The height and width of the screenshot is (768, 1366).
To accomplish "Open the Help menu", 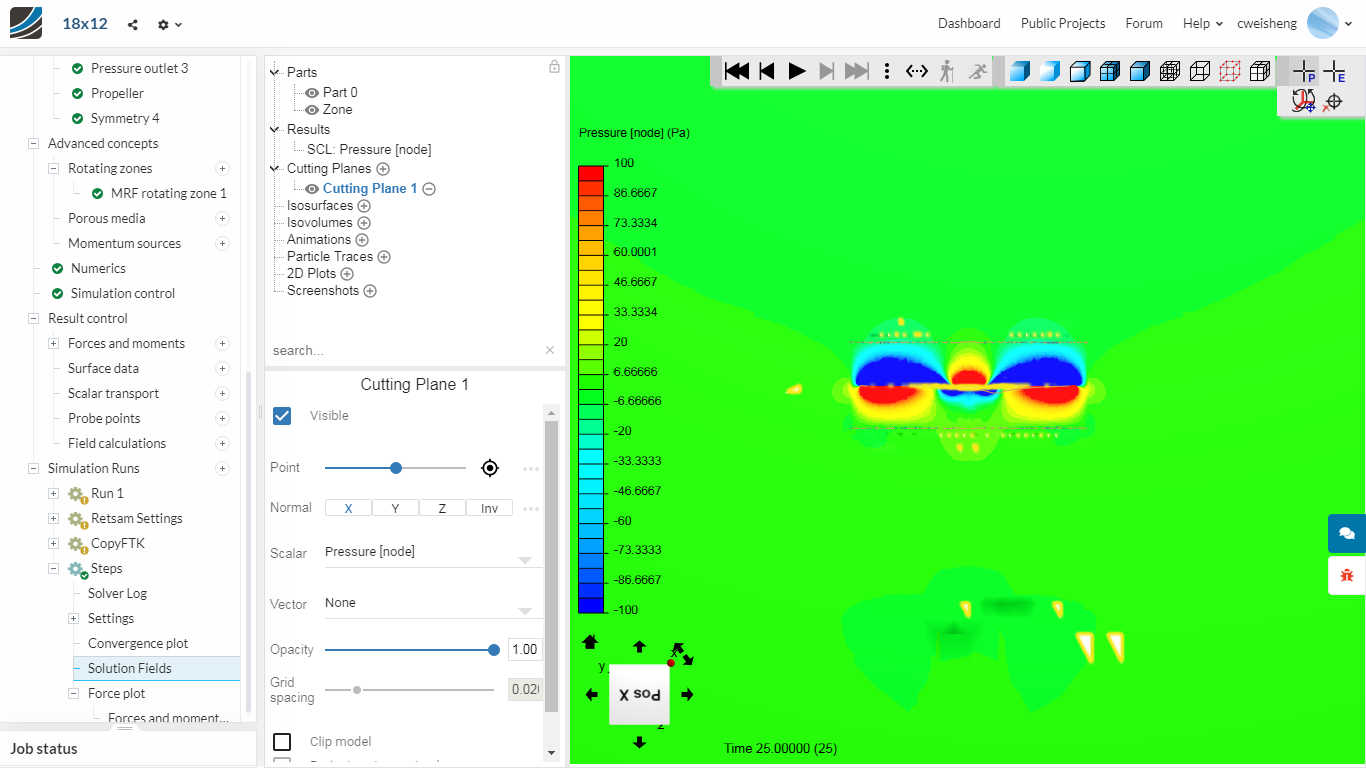I will pyautogui.click(x=1203, y=23).
